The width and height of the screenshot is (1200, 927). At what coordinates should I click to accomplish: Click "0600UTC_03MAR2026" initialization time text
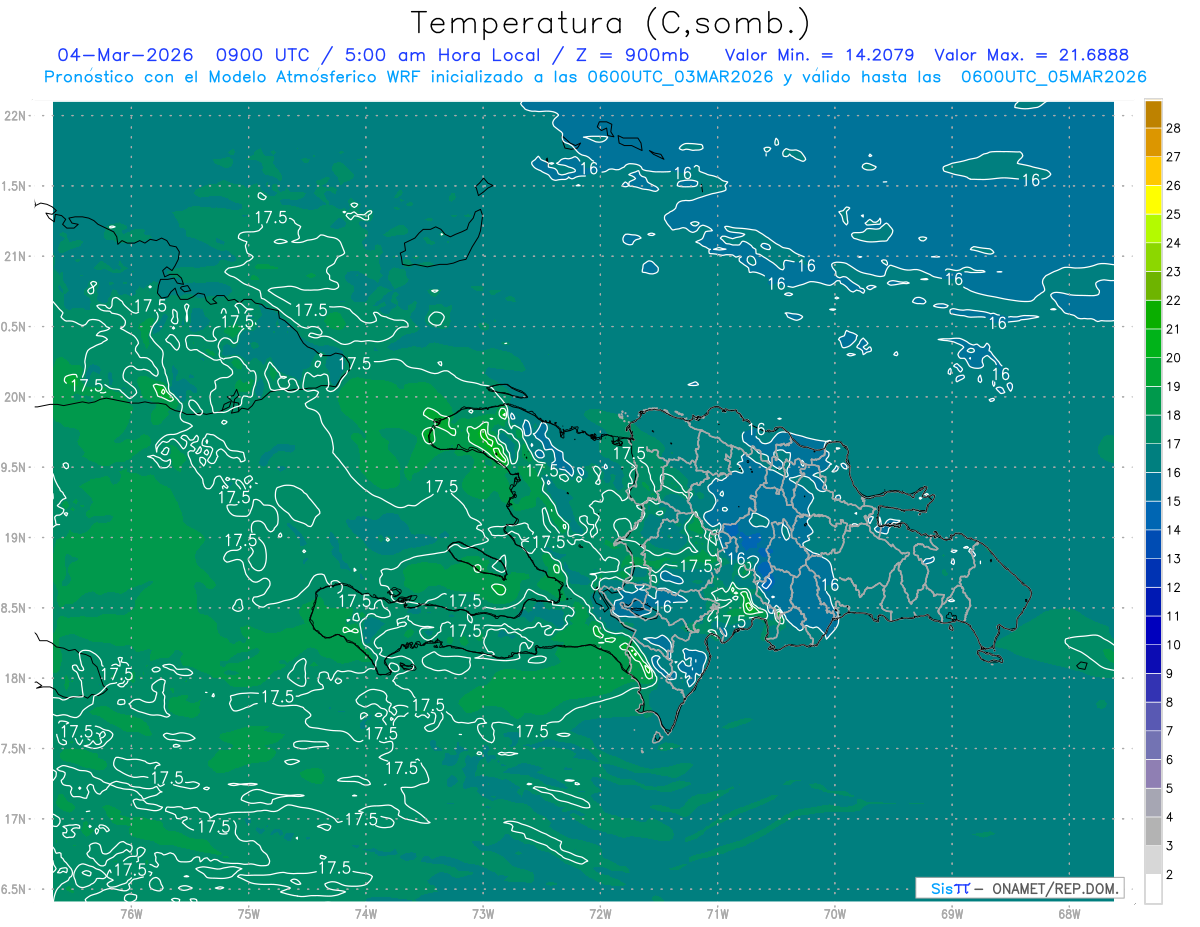click(x=680, y=77)
